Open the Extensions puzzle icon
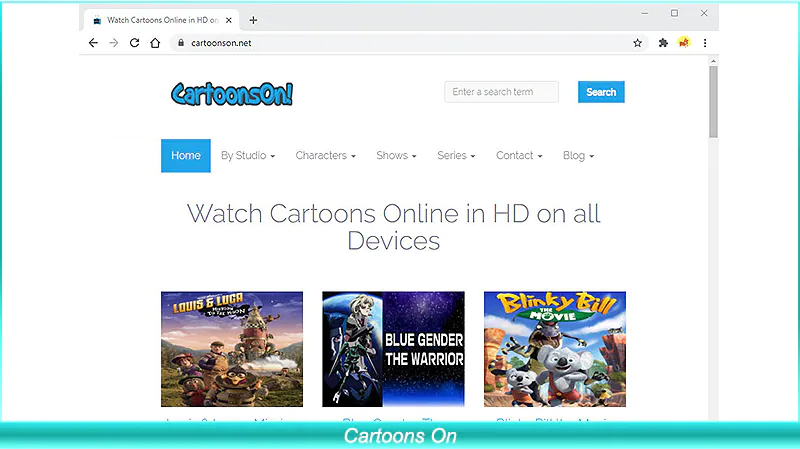This screenshot has width=800, height=449. coord(663,43)
